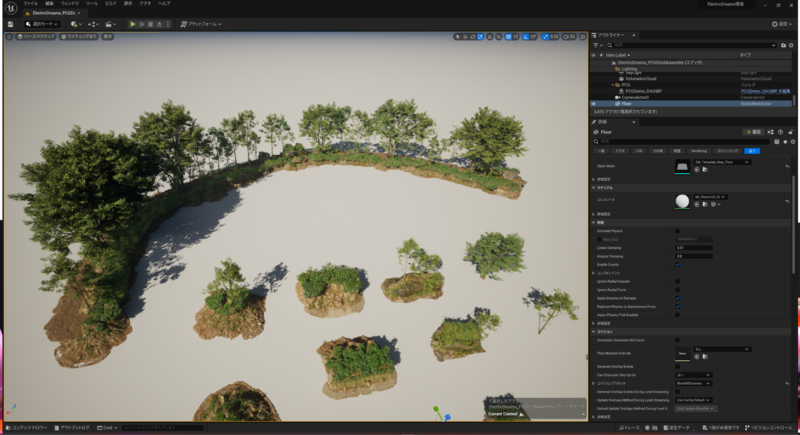Click the save level icon in toolbar
Image resolution: width=800 pixels, height=435 pixels.
(11, 23)
